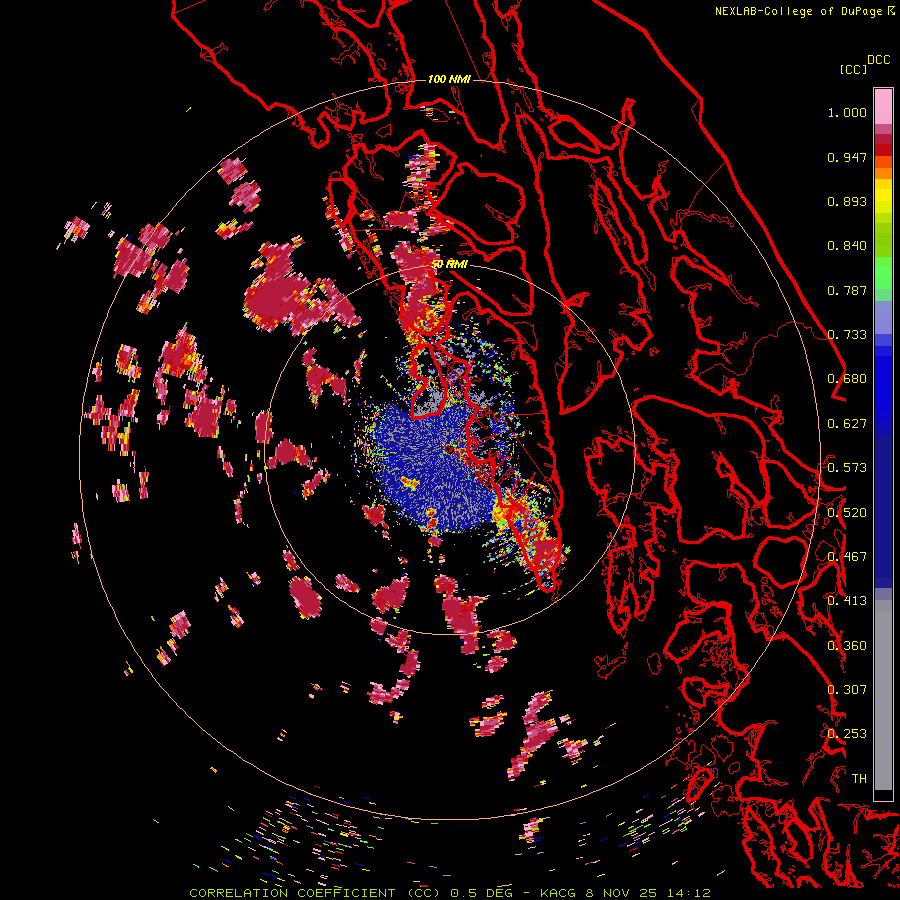
Task: Pick the light pink swatch atop the color bar
Action: click(x=883, y=106)
